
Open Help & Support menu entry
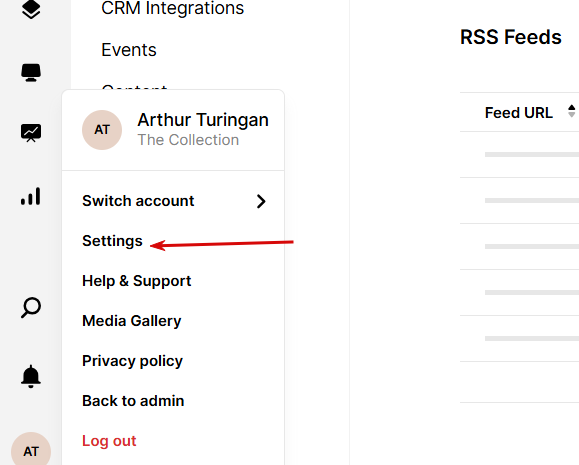[137, 281]
